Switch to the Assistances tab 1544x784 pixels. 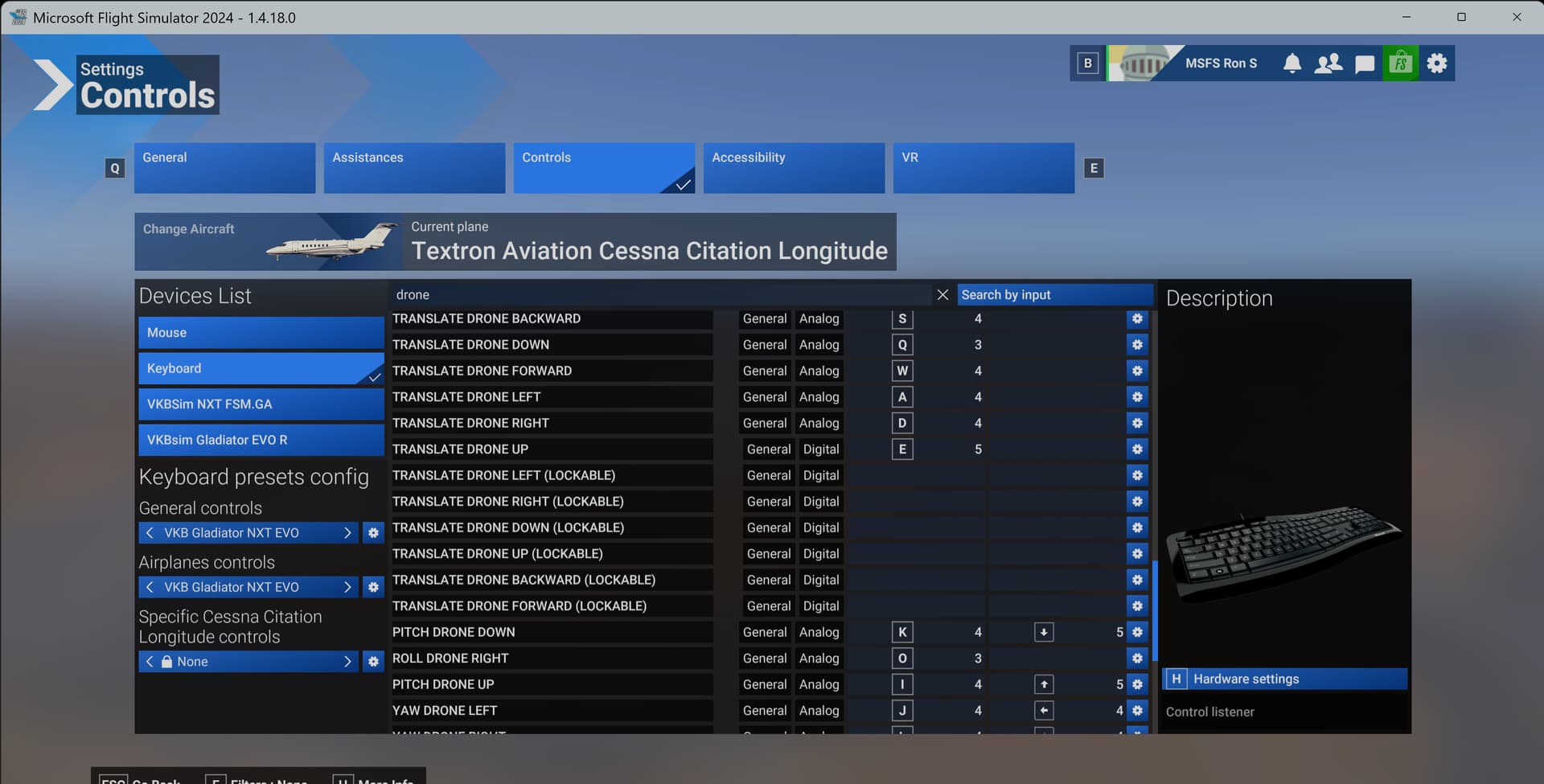click(414, 168)
